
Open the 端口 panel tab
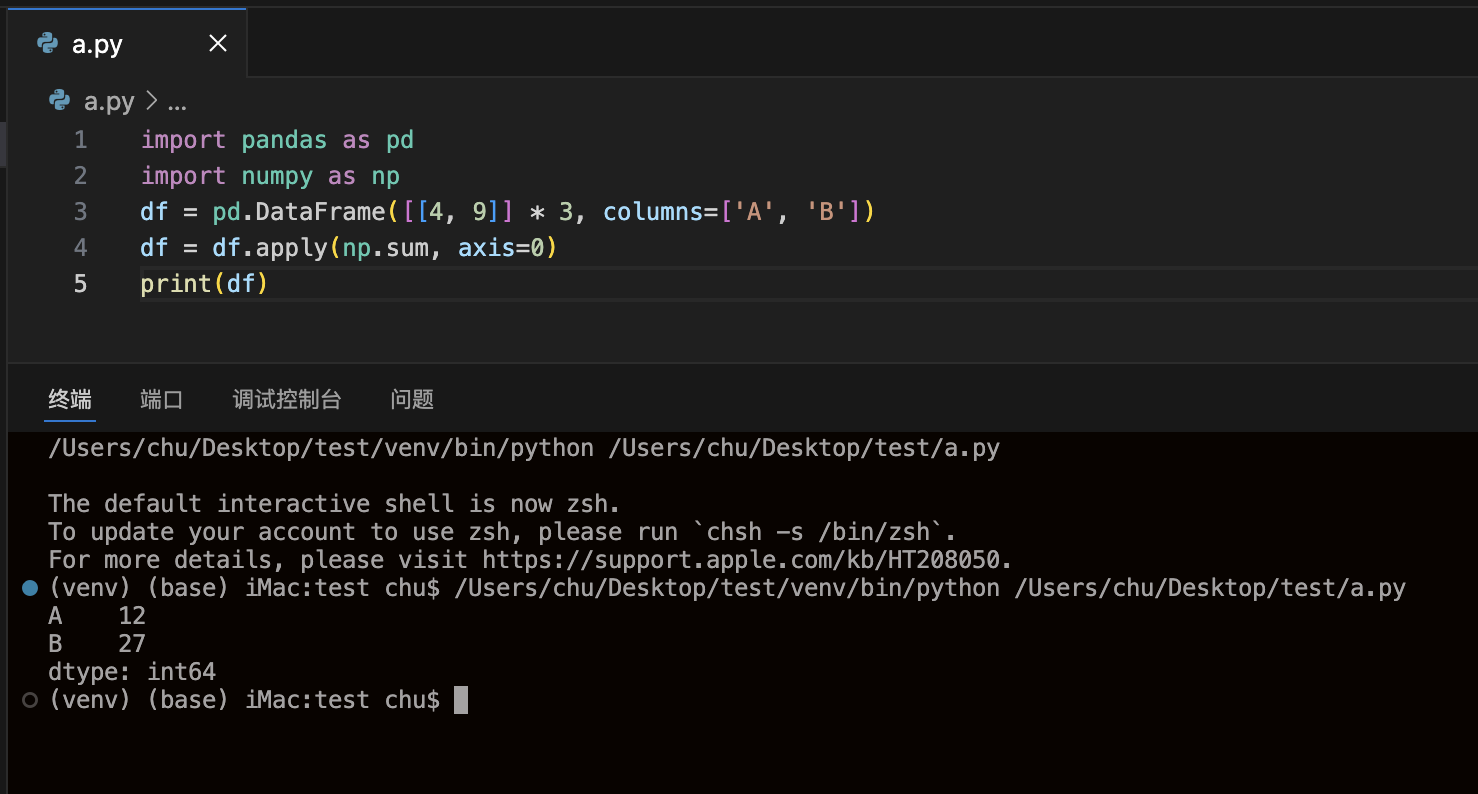pyautogui.click(x=162, y=400)
